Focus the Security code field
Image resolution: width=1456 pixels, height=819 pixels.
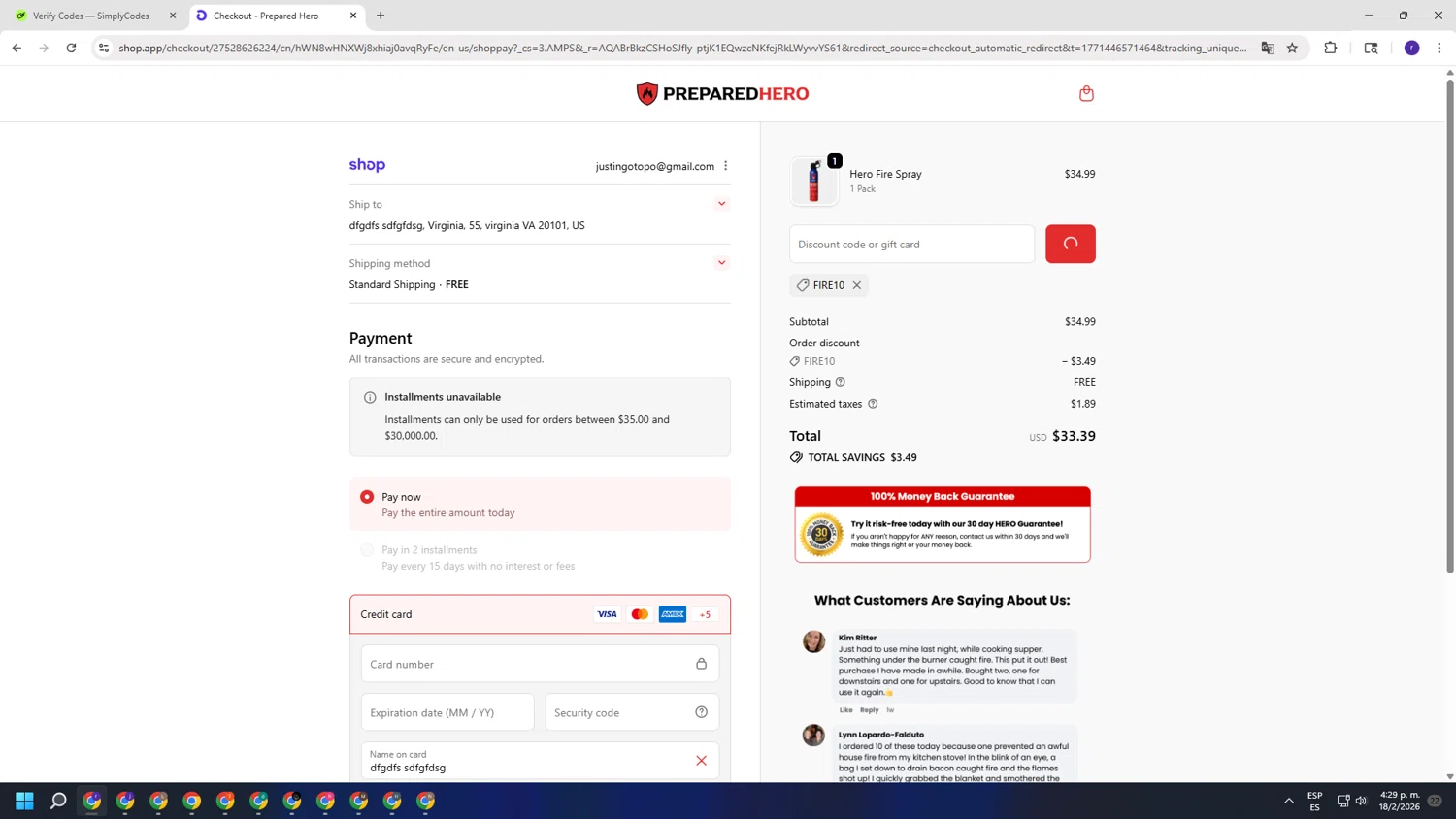tap(632, 712)
